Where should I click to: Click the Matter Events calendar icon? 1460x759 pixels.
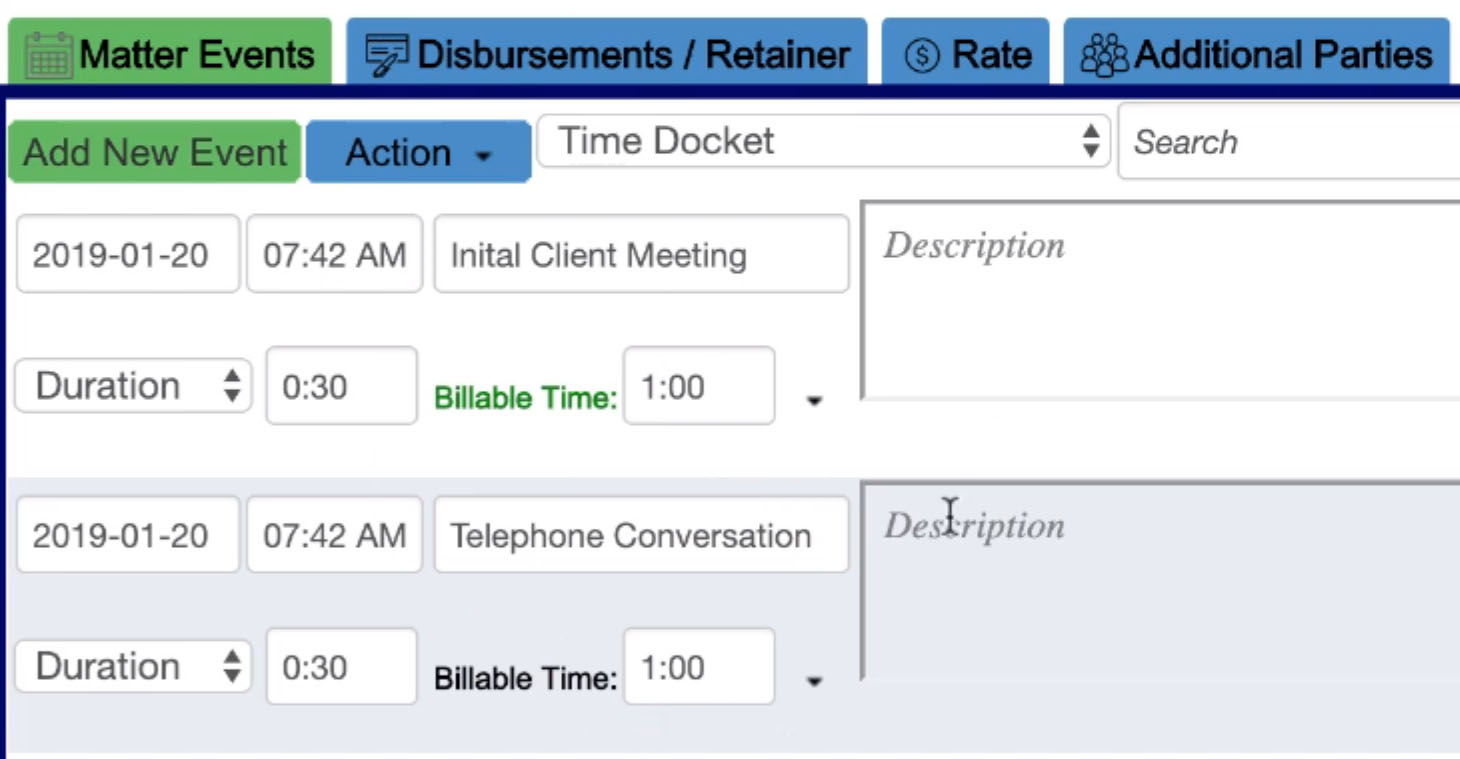(x=47, y=55)
